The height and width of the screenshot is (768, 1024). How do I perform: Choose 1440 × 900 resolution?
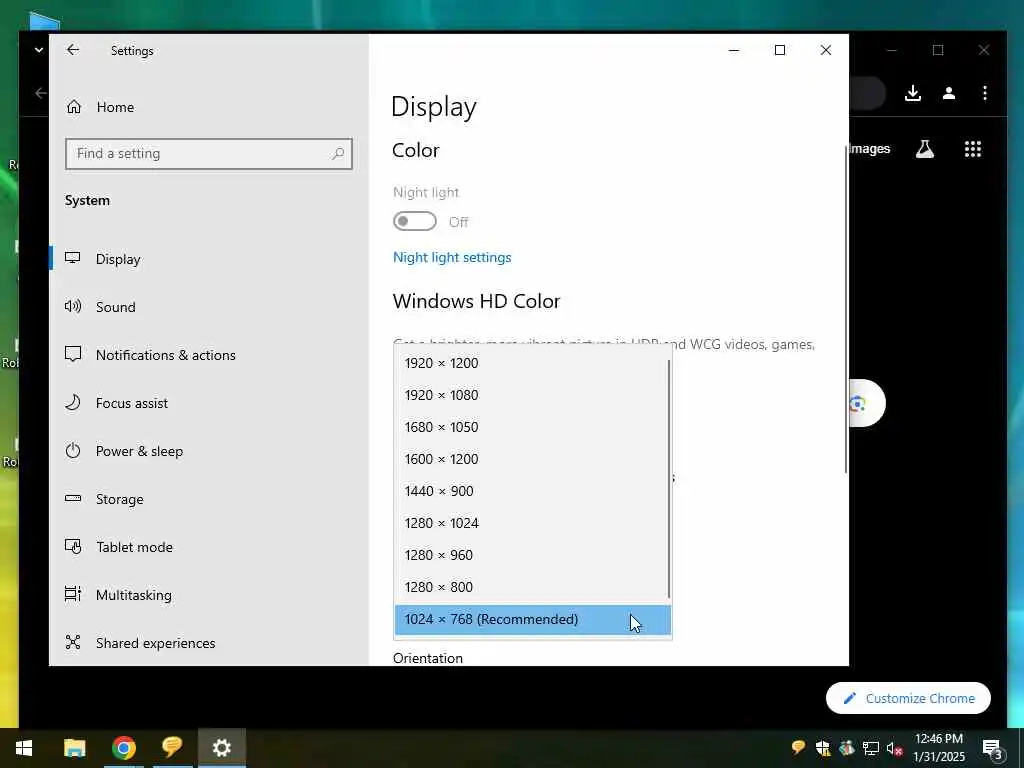tap(532, 491)
